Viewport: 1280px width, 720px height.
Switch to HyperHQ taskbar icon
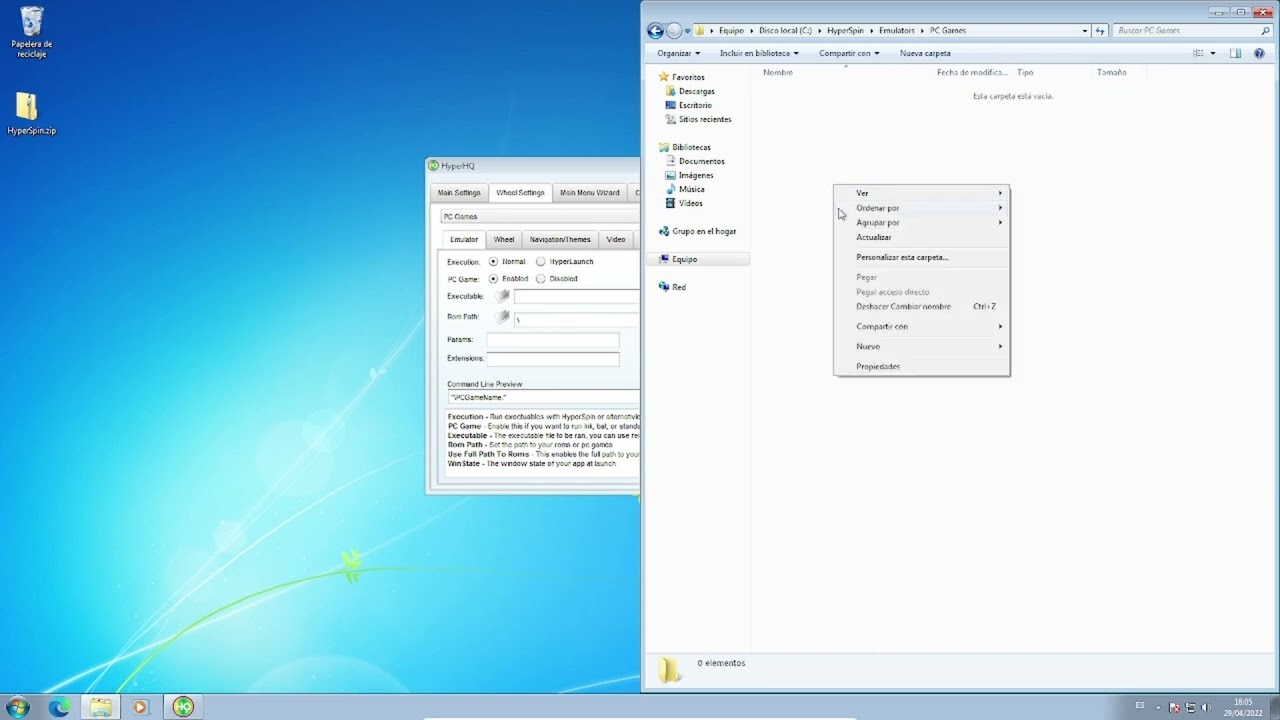(x=182, y=707)
